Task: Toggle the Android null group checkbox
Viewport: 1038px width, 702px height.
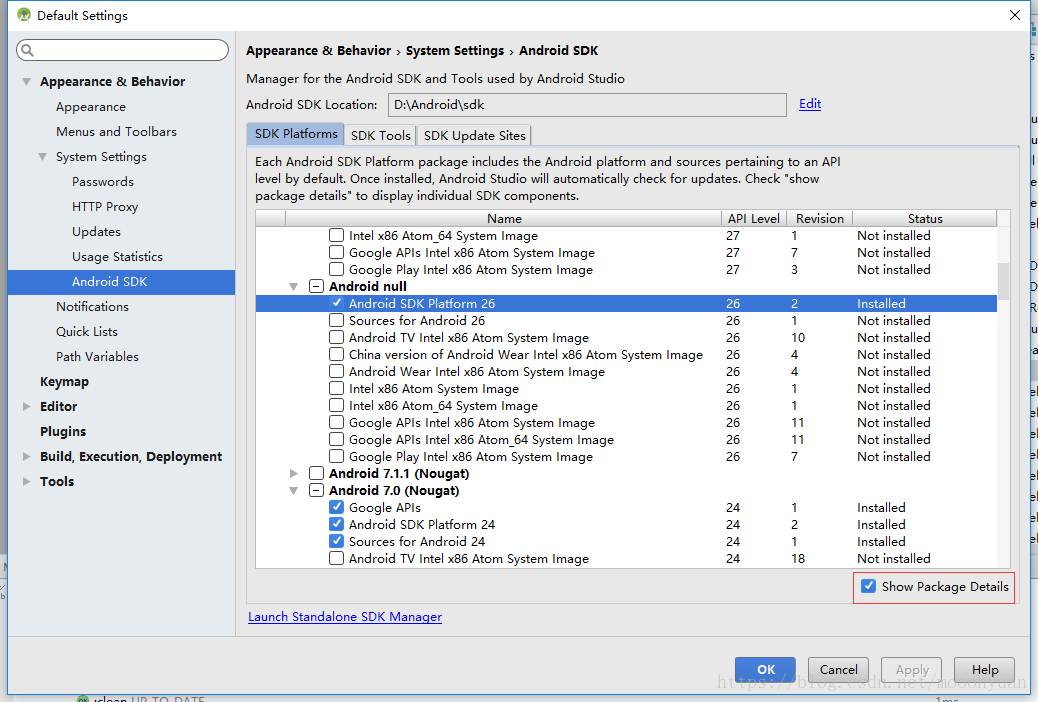Action: point(316,286)
